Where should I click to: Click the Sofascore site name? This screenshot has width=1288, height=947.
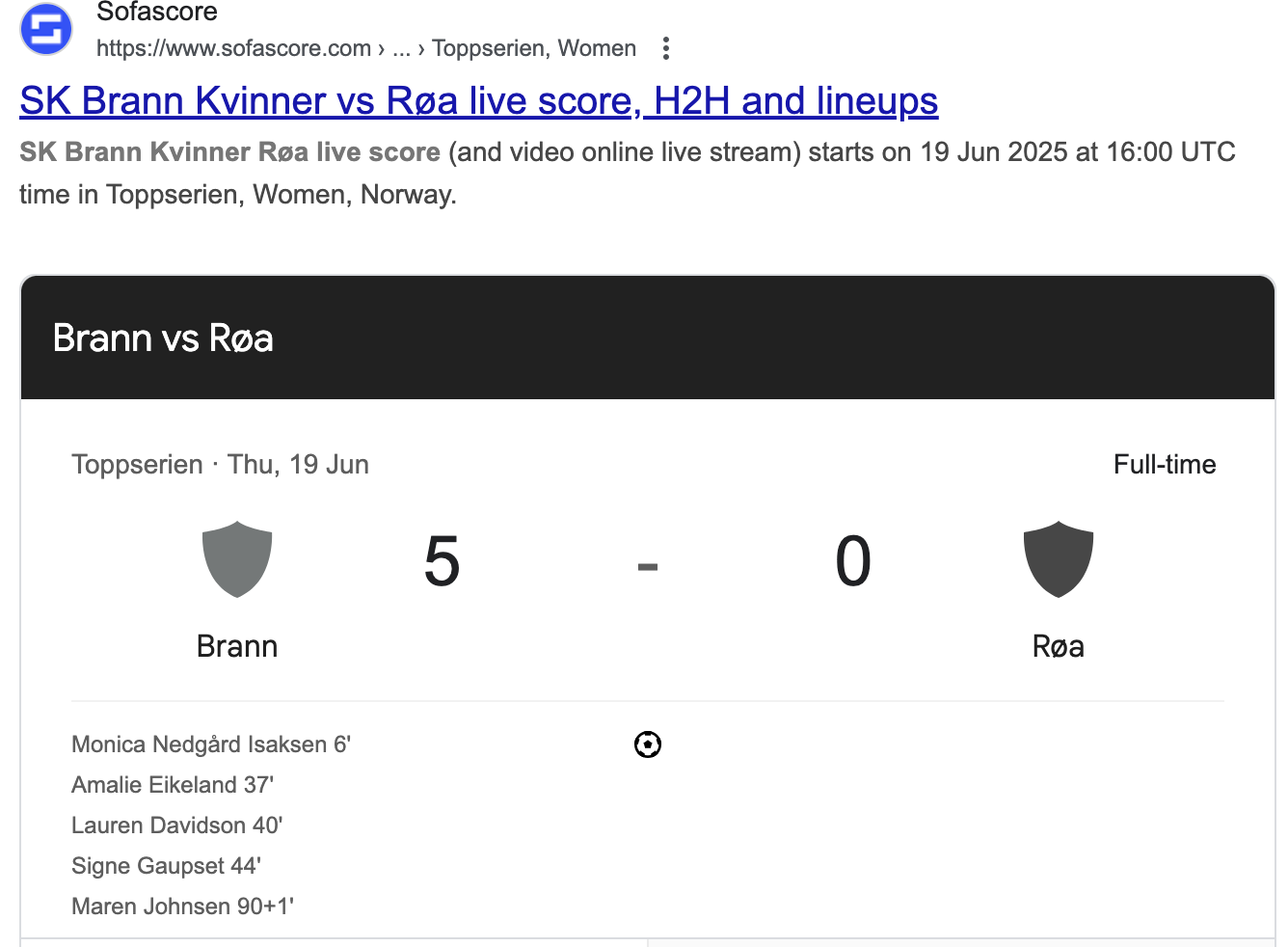[x=157, y=12]
